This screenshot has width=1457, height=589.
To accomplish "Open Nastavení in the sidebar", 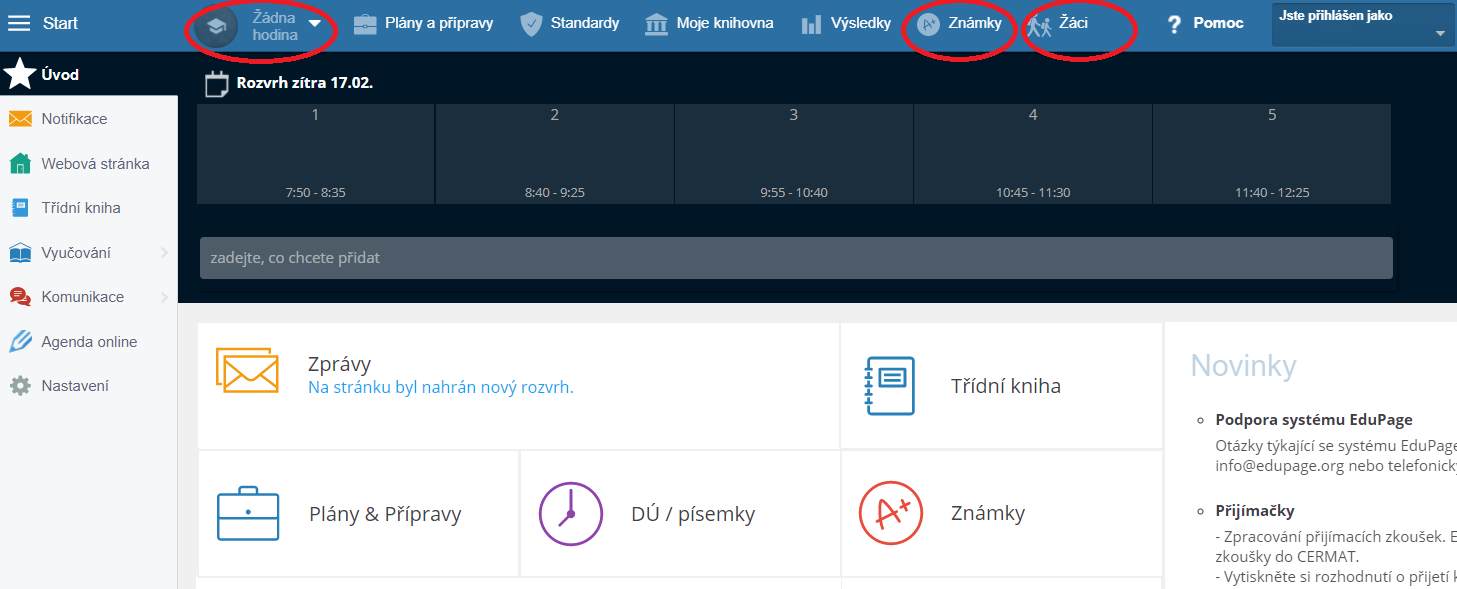I will 75,386.
